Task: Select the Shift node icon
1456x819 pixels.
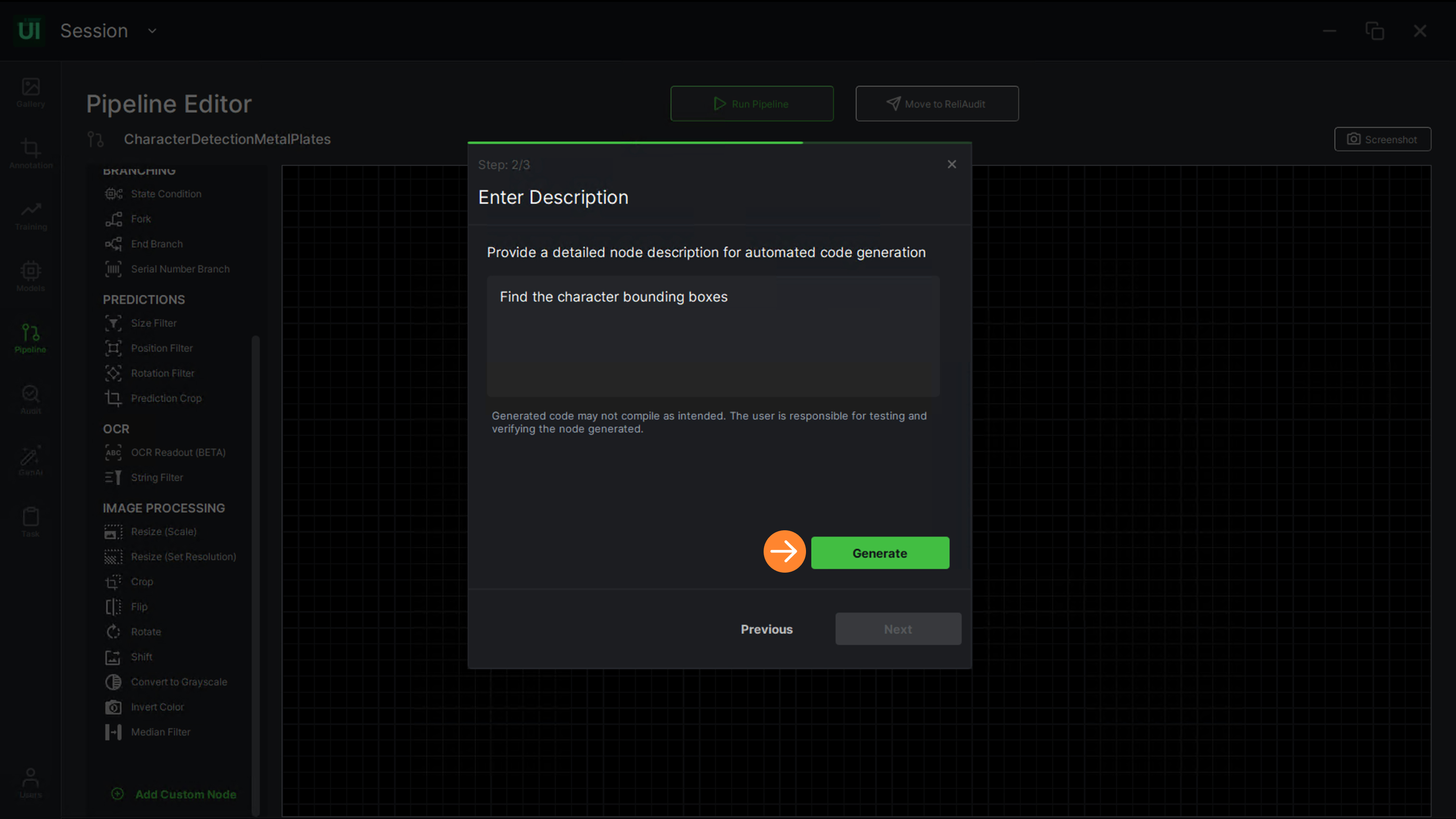Action: click(114, 657)
